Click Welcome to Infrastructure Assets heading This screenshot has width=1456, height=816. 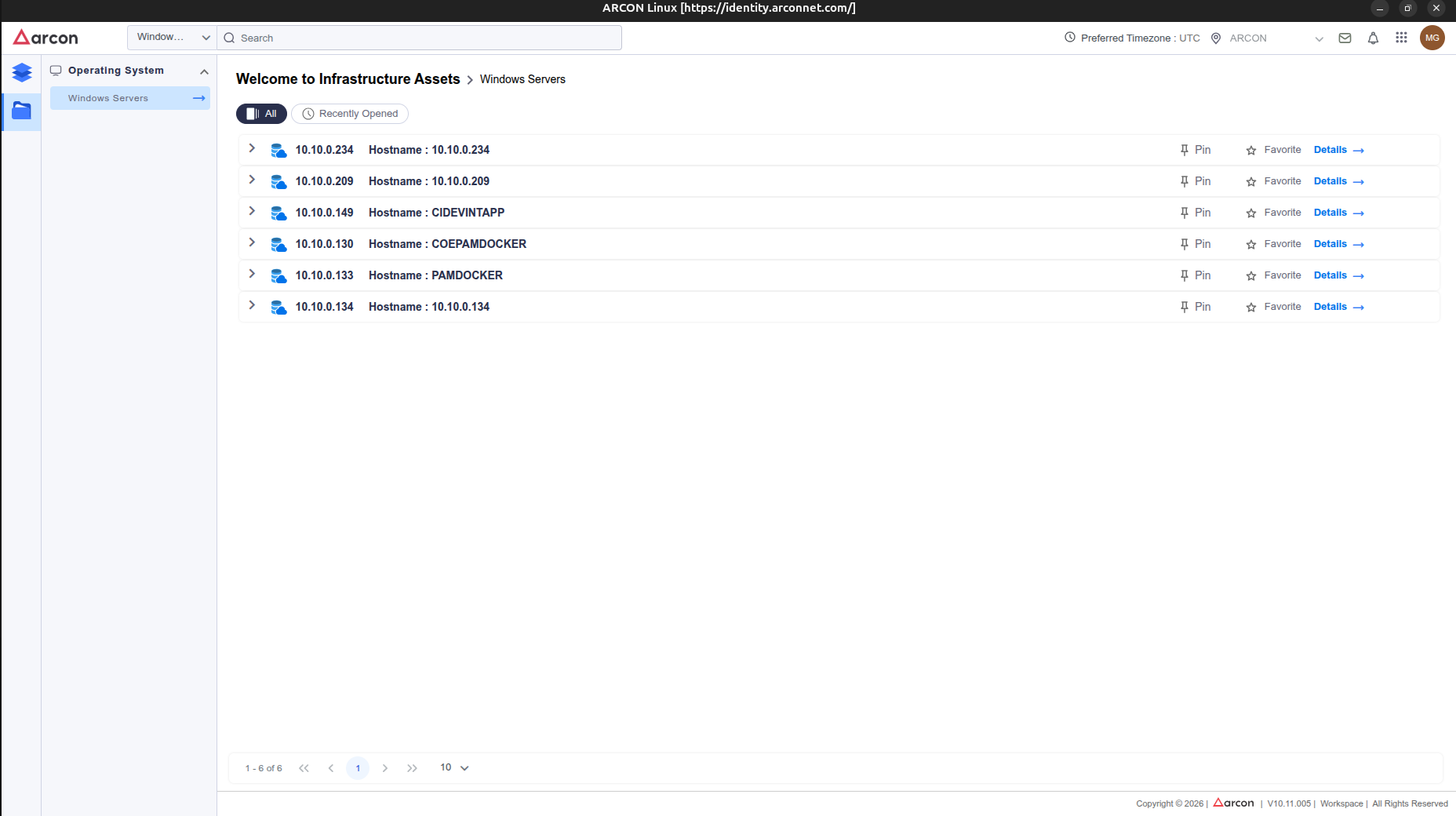pos(348,79)
